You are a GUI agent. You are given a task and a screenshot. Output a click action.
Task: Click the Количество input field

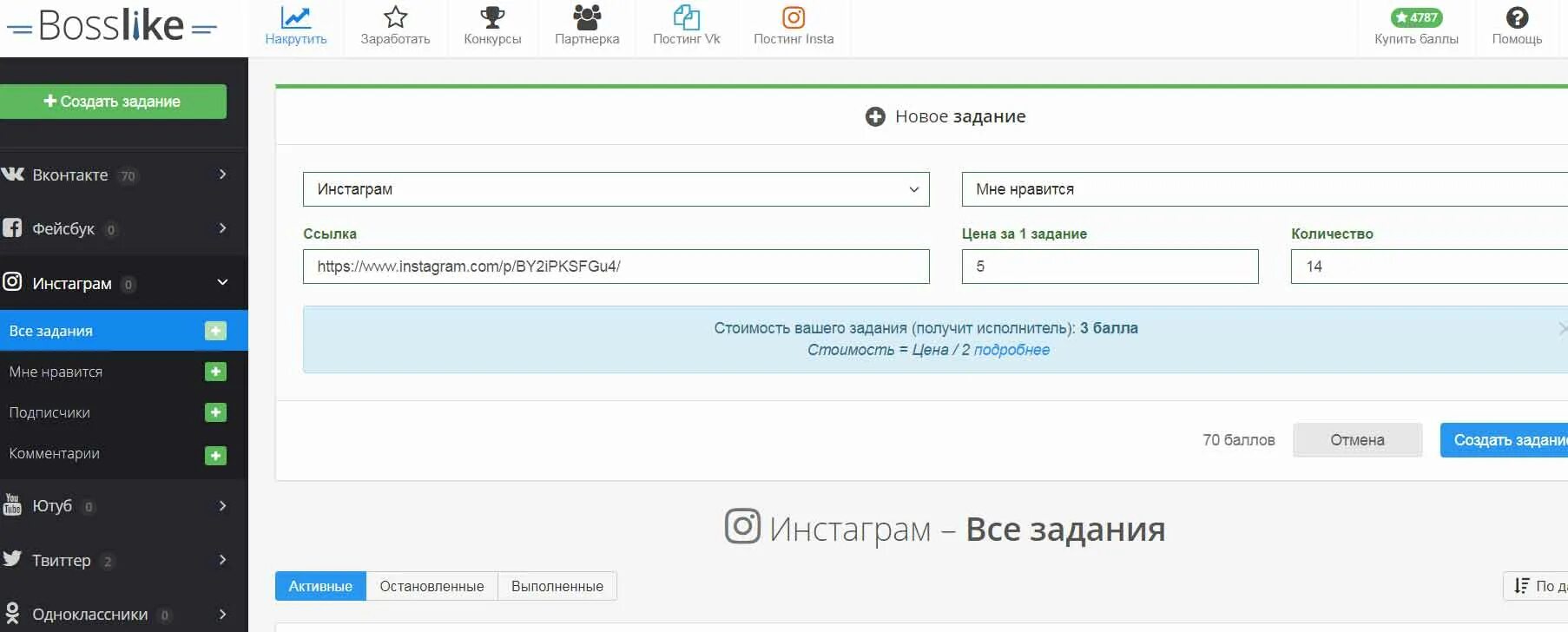[x=1429, y=267]
